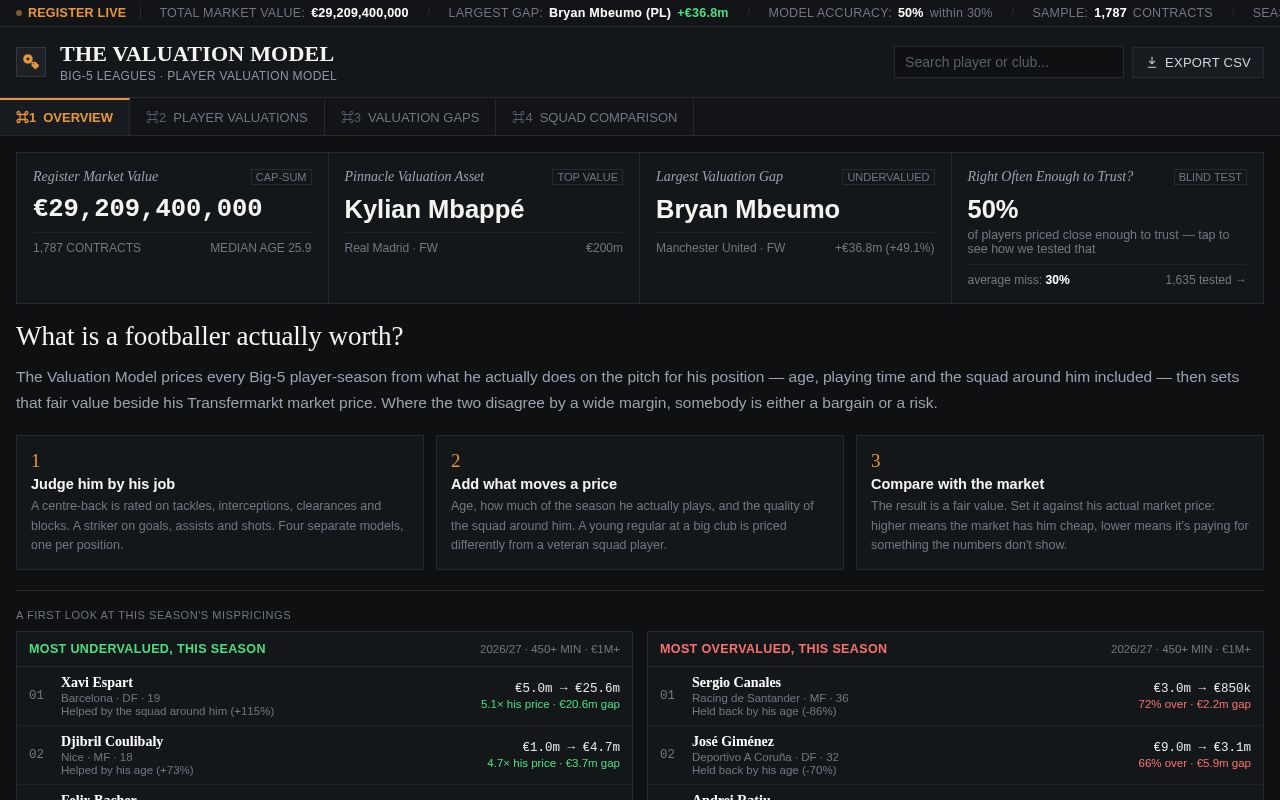Select the Djibril Coulibaly row
The image size is (1280, 800).
coord(324,755)
